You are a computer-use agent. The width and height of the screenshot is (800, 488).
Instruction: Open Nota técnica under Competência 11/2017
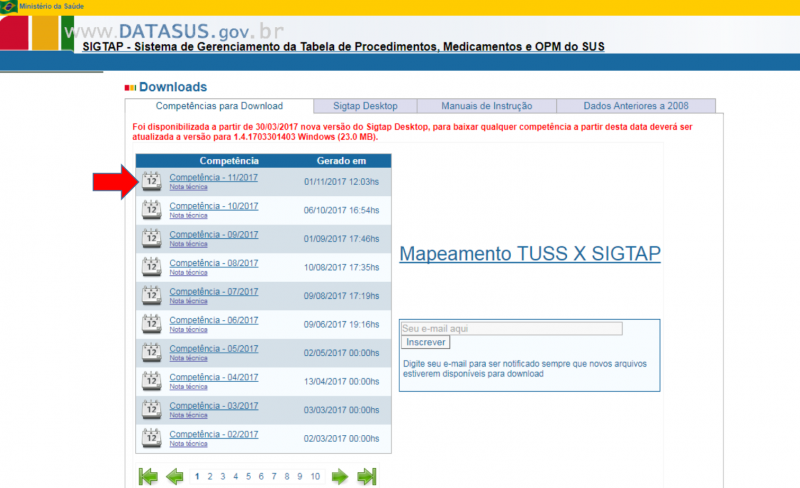pos(188,187)
